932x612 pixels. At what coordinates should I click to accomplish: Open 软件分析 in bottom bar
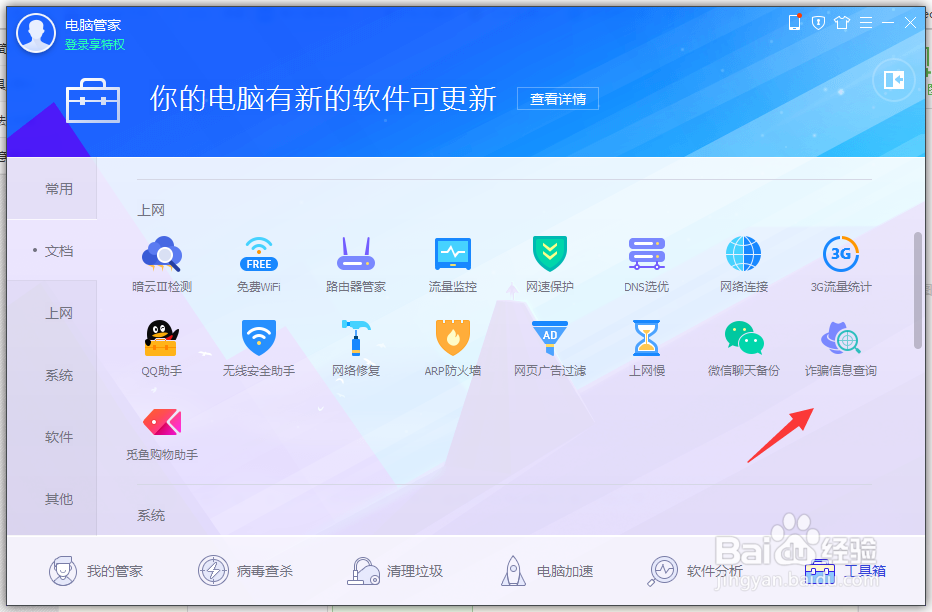pos(695,571)
